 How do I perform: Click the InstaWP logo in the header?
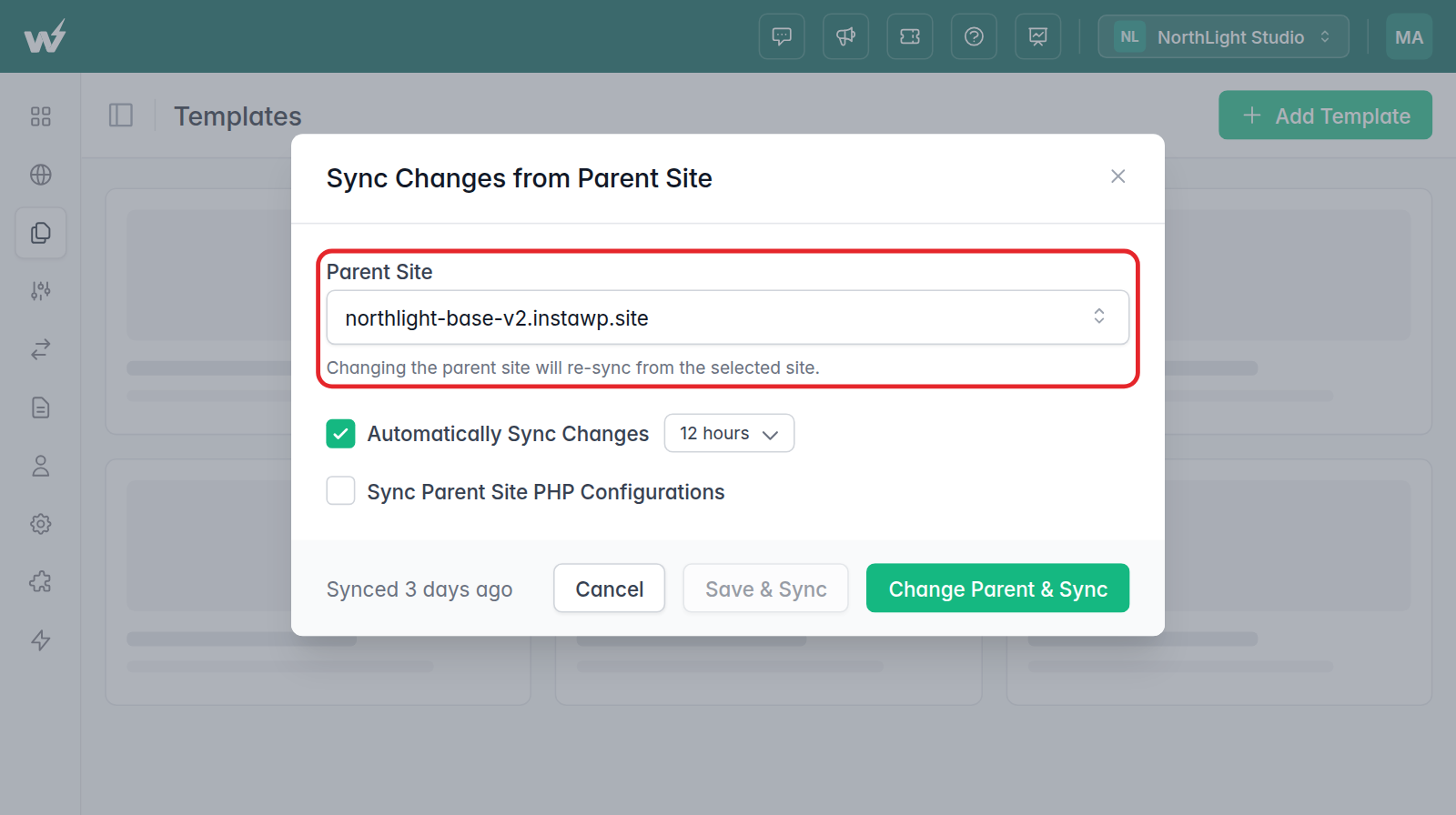click(x=45, y=36)
